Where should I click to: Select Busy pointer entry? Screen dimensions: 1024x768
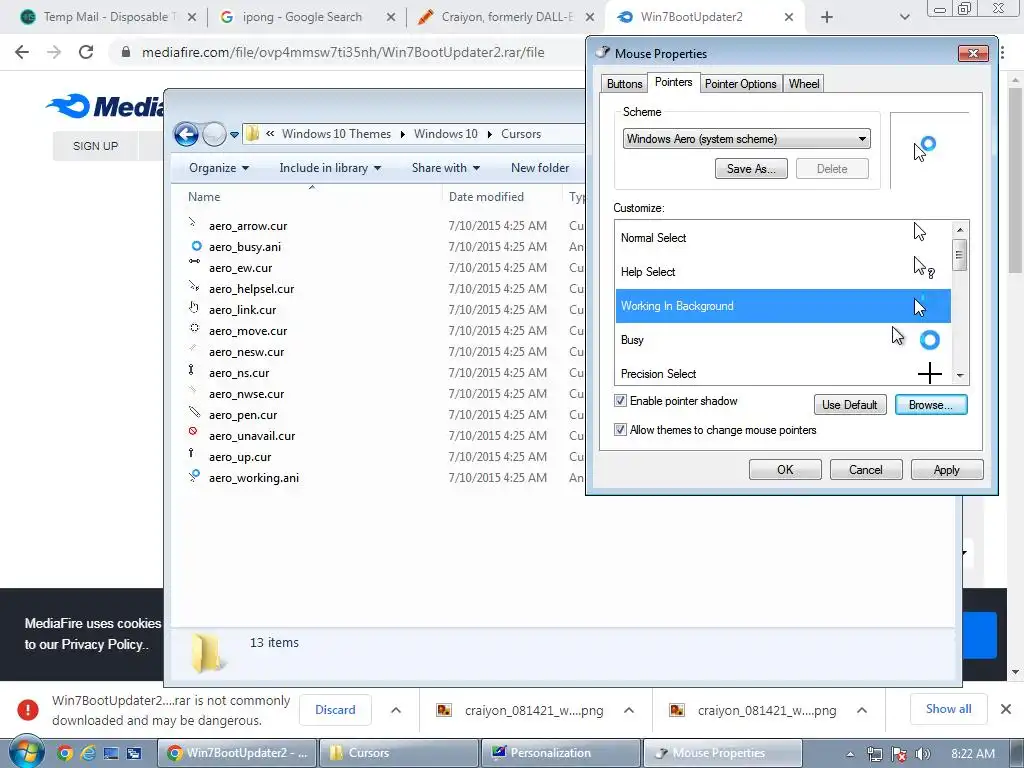[782, 340]
